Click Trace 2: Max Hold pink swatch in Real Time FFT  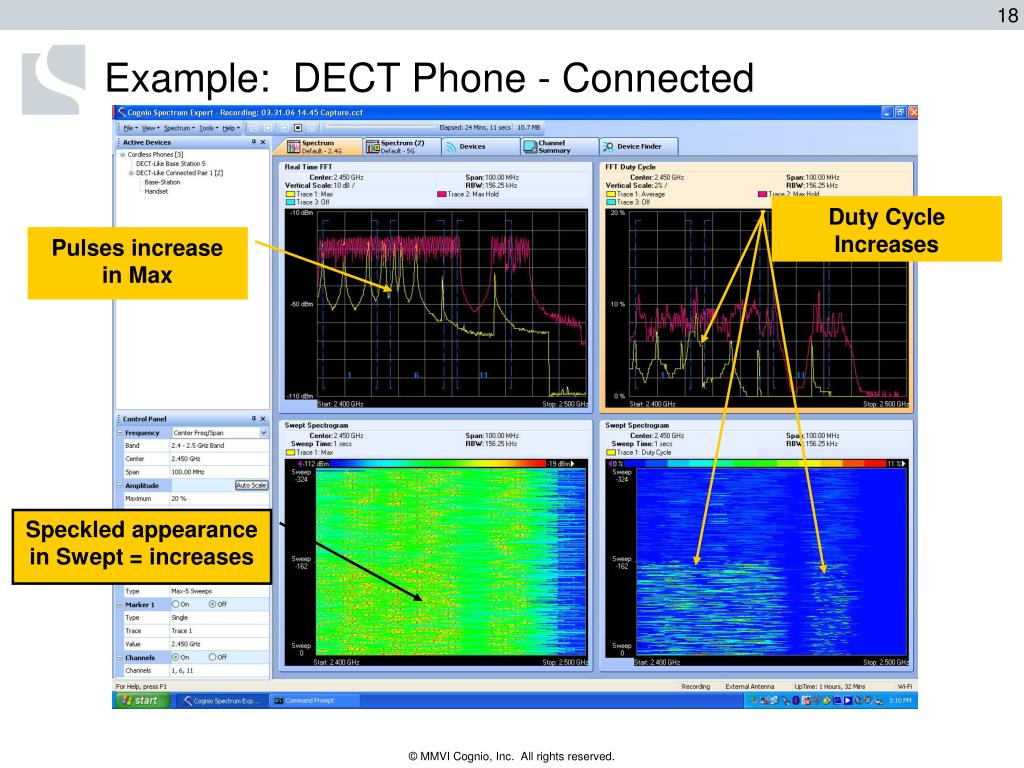coord(441,194)
